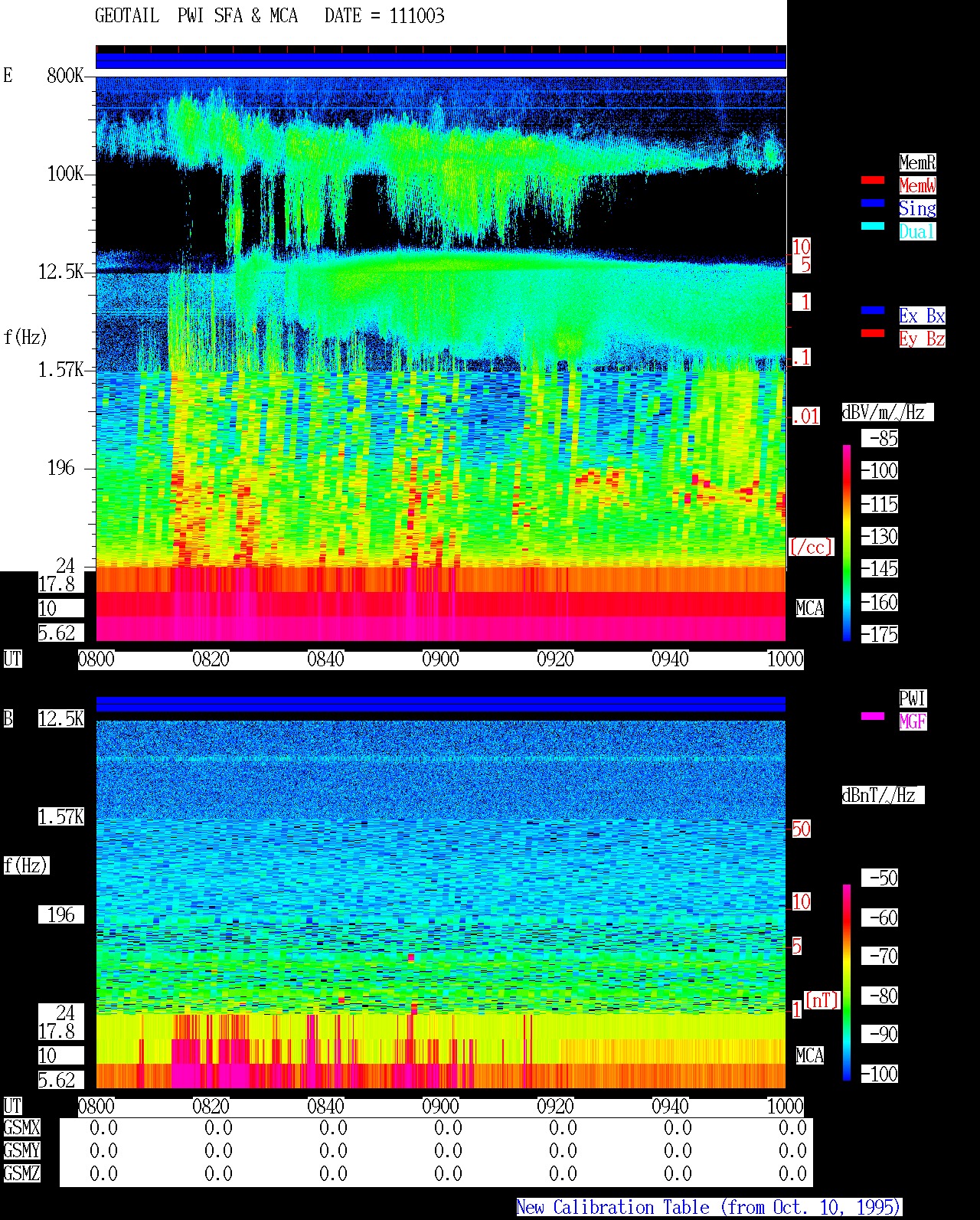Click the cyan Dual legend swatch
This screenshot has height=1220, width=980.
873,226
